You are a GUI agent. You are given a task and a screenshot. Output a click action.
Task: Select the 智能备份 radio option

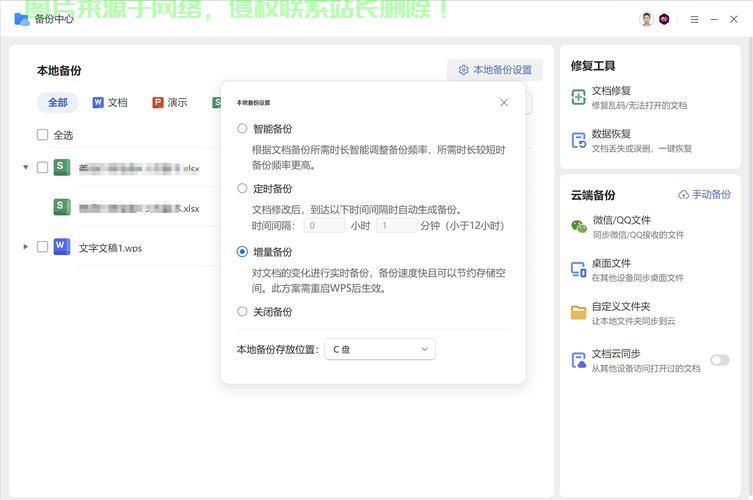pos(242,128)
